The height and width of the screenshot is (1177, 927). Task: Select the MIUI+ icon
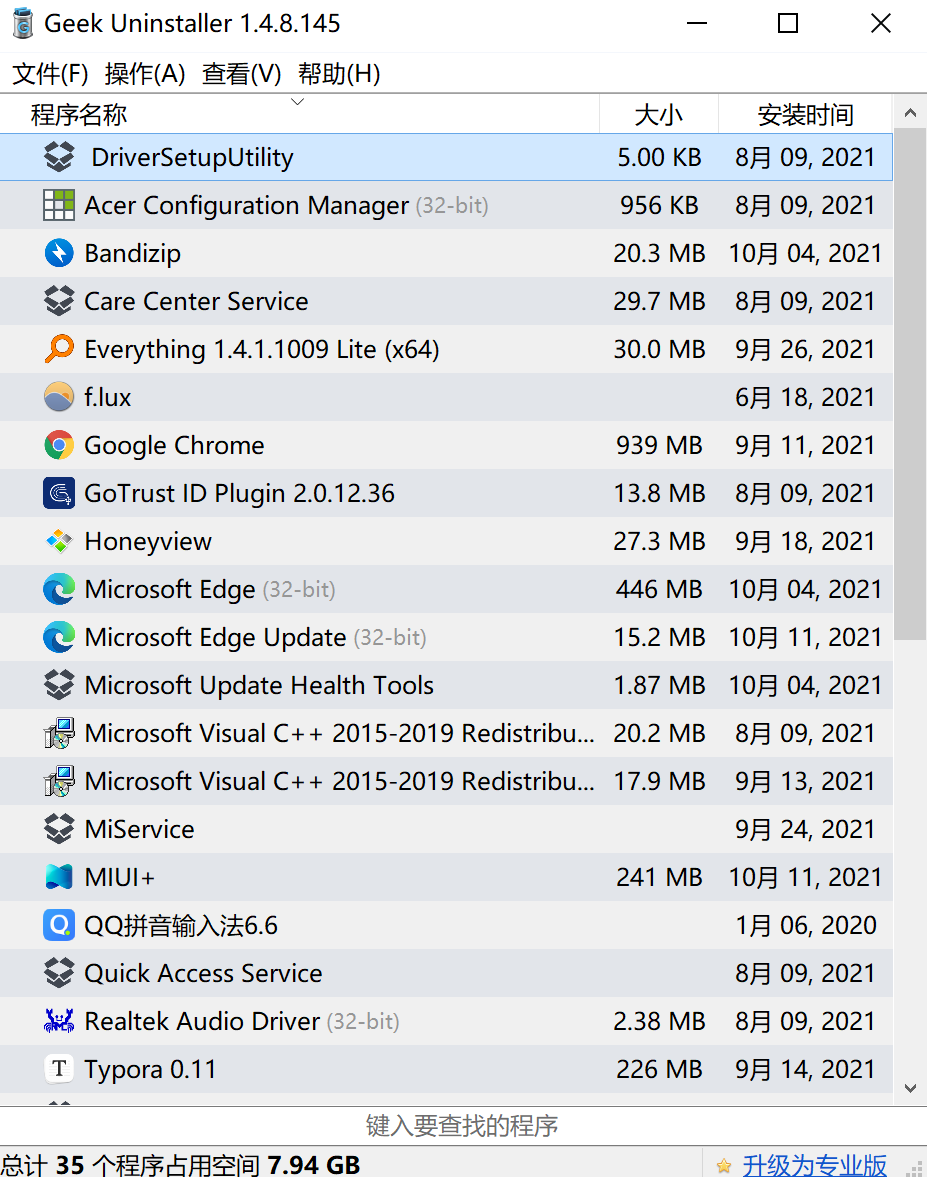(59, 877)
